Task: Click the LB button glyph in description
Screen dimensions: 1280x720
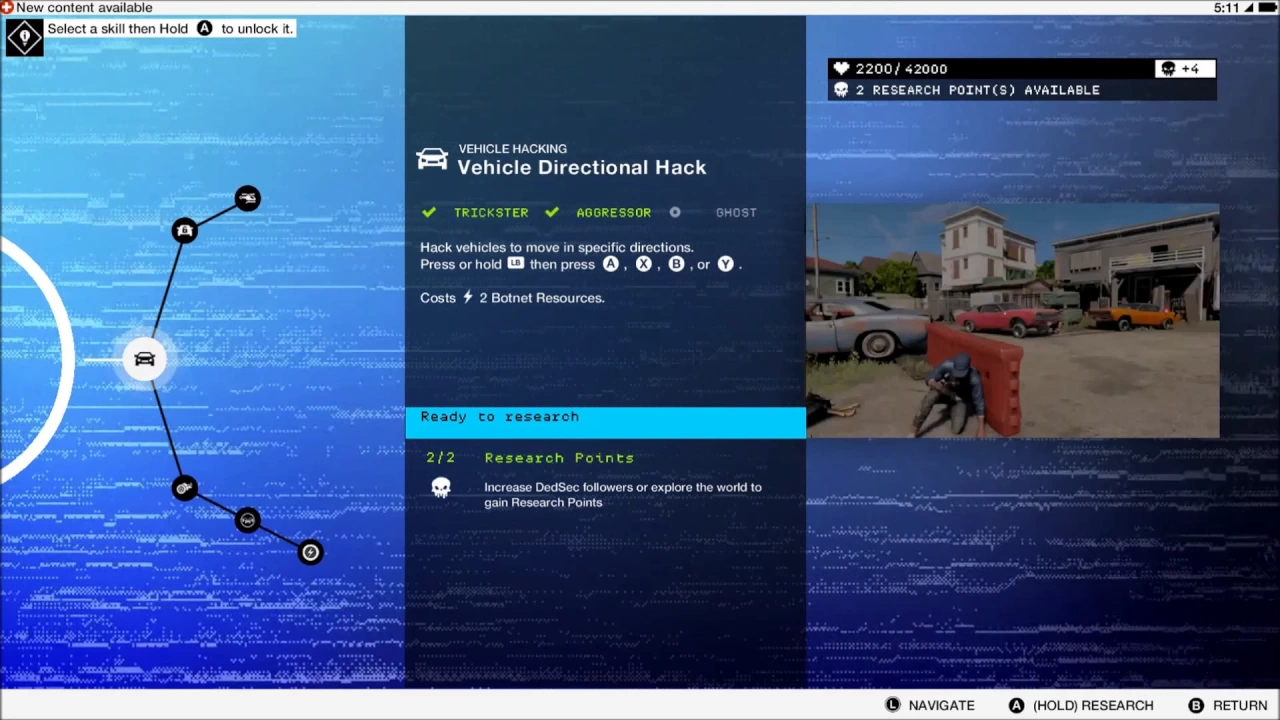Action: pos(516,264)
